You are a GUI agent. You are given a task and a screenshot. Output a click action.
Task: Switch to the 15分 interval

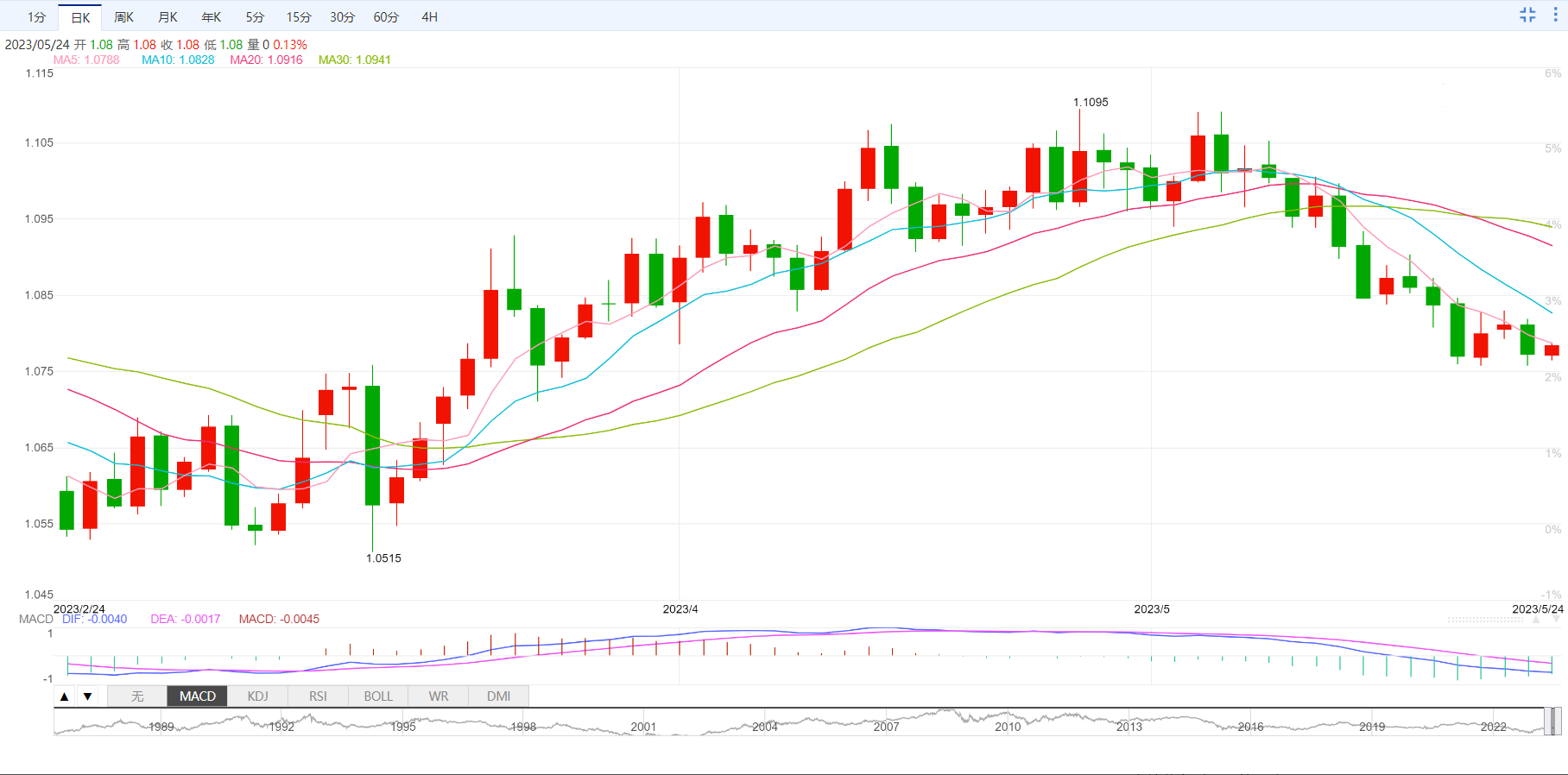coord(299,17)
